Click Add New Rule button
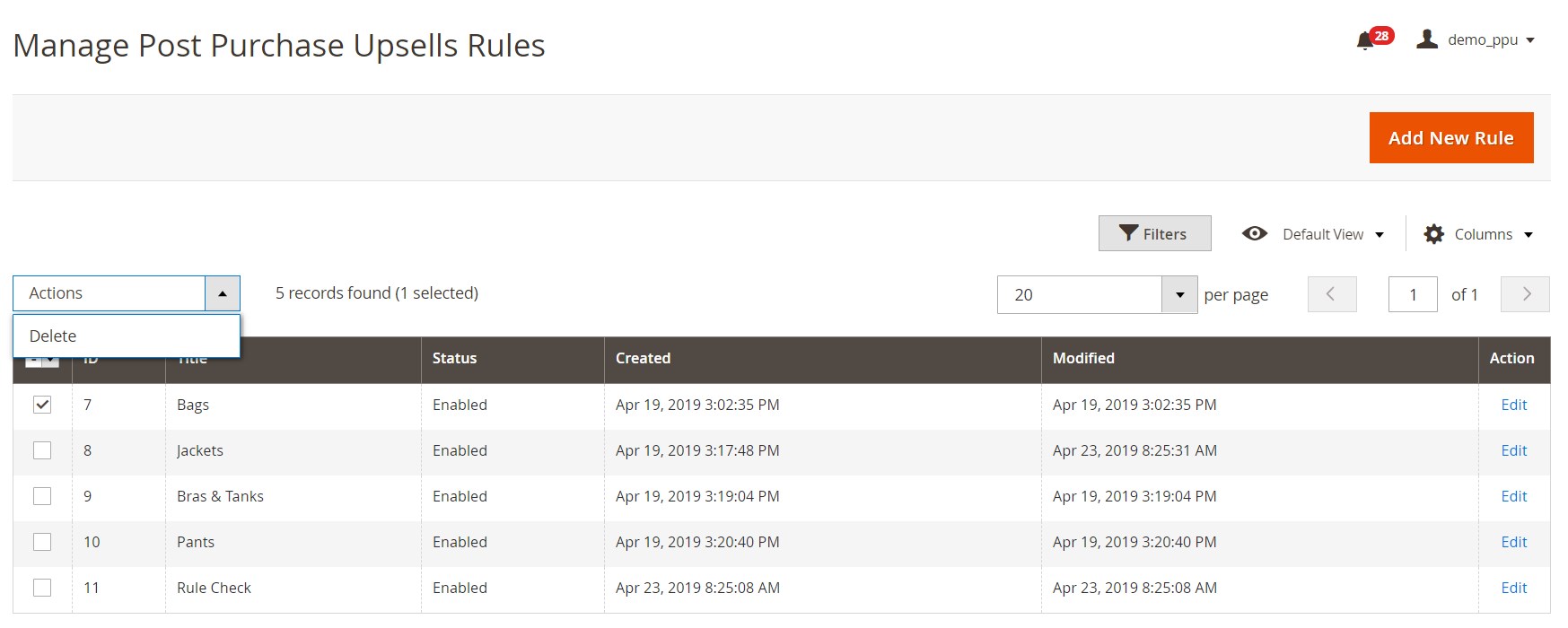The width and height of the screenshot is (1568, 628). (x=1450, y=138)
